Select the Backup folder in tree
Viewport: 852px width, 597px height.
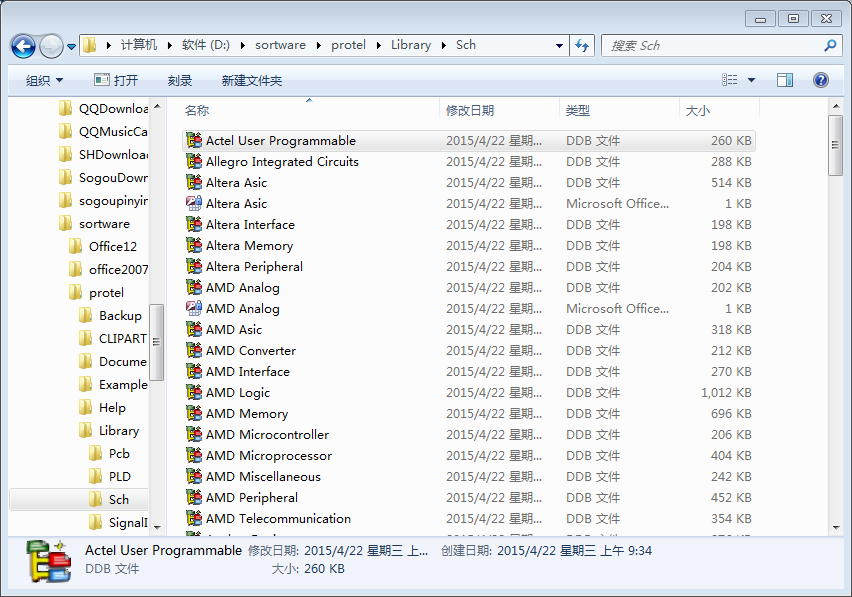coord(110,316)
